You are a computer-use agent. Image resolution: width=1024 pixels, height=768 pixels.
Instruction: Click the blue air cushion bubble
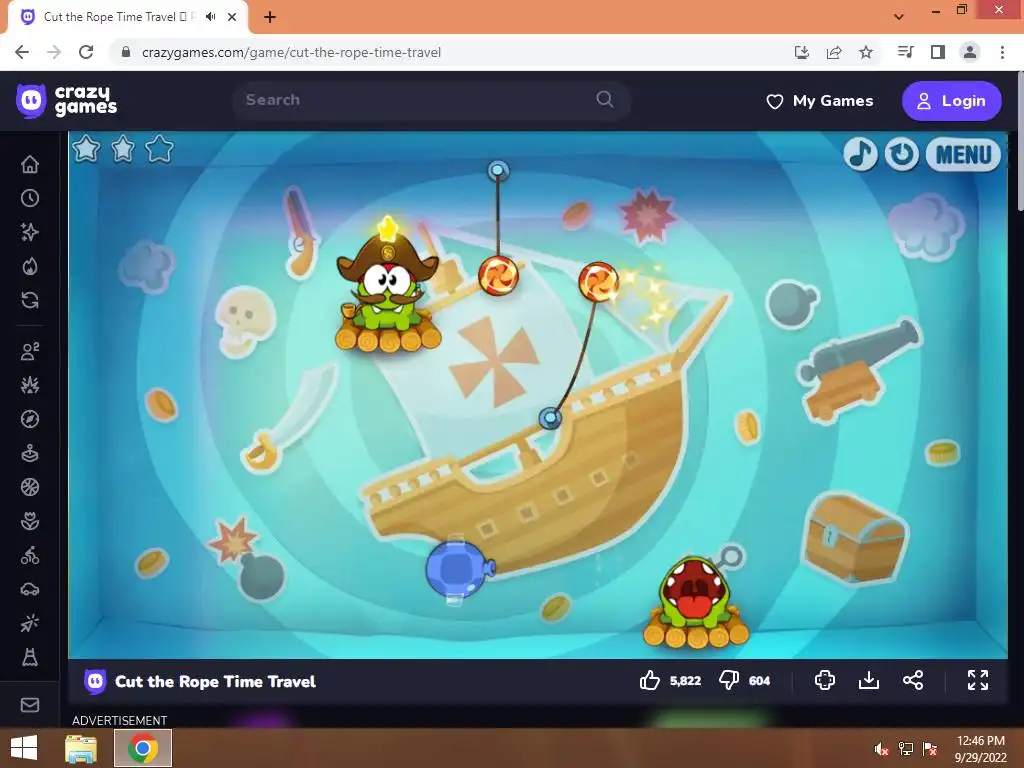[458, 569]
